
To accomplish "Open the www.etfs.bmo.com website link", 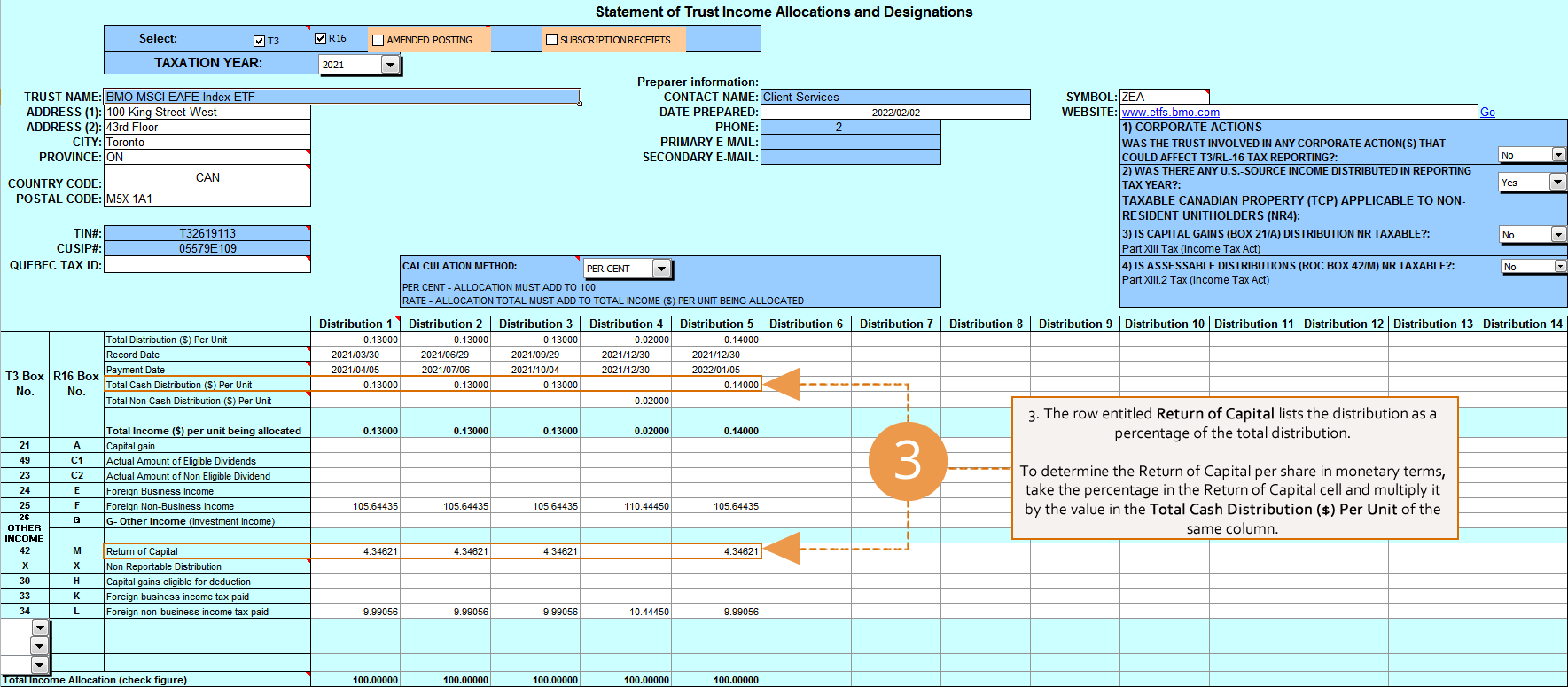I will (1170, 113).
